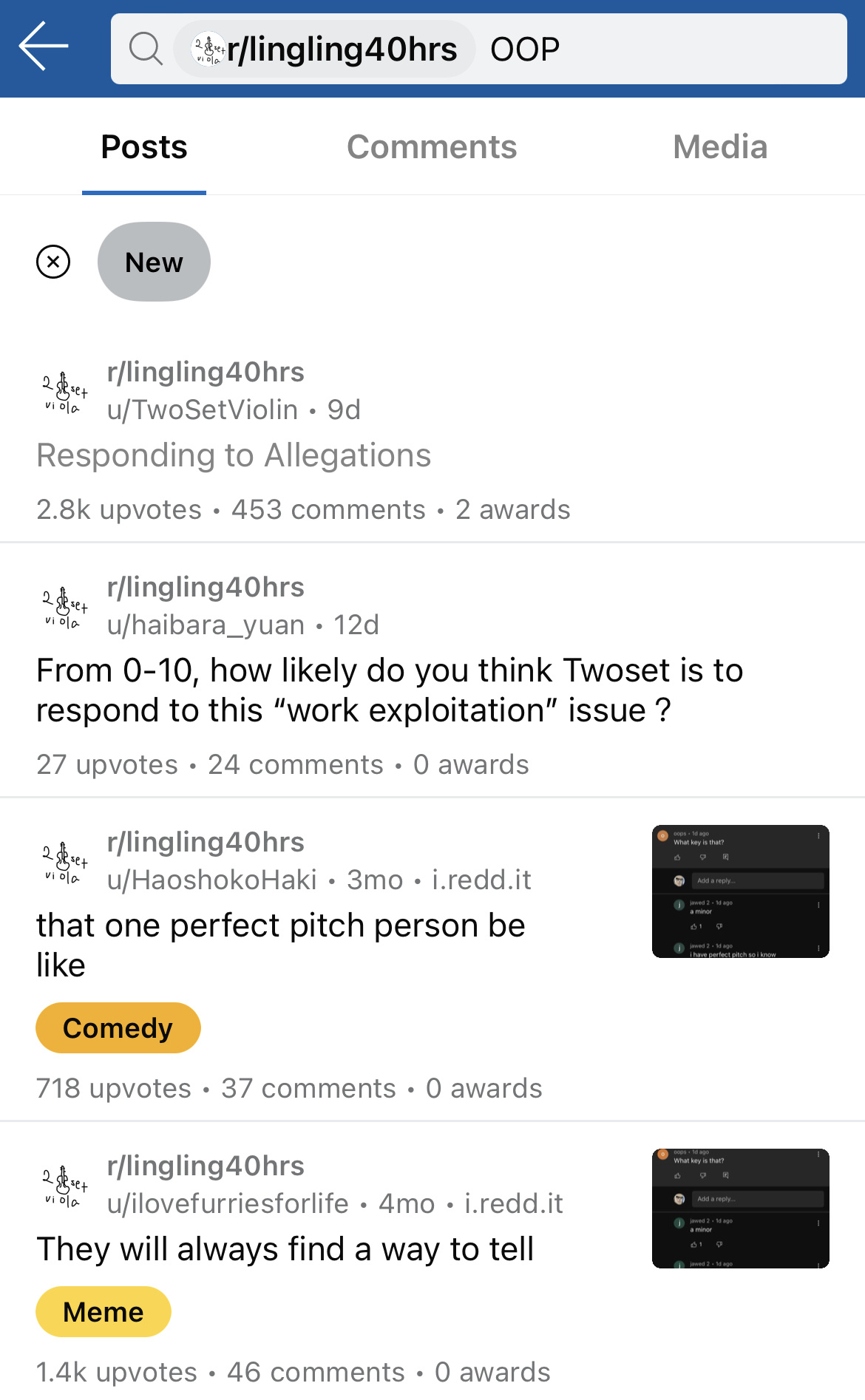Viewport: 865px width, 1400px height.
Task: Tap the back arrow icon
Action: (x=44, y=47)
